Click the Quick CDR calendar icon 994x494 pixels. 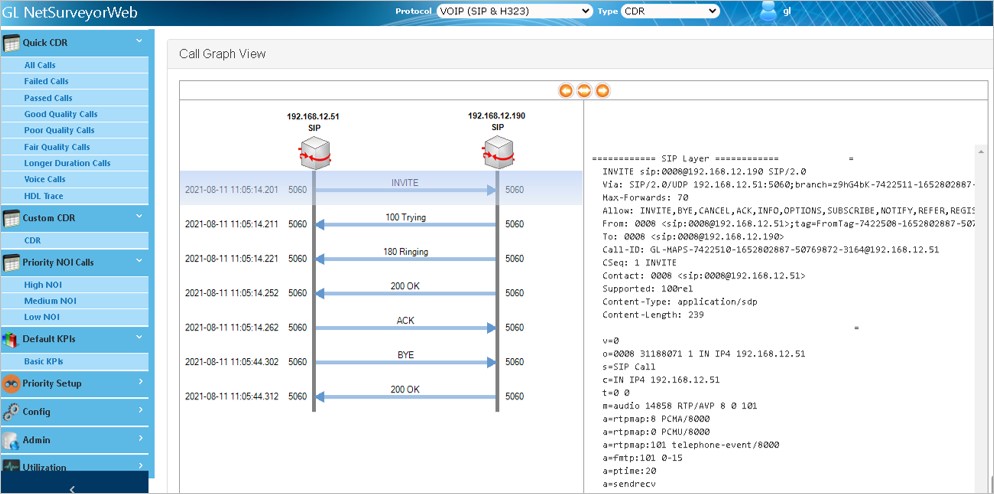coord(11,43)
